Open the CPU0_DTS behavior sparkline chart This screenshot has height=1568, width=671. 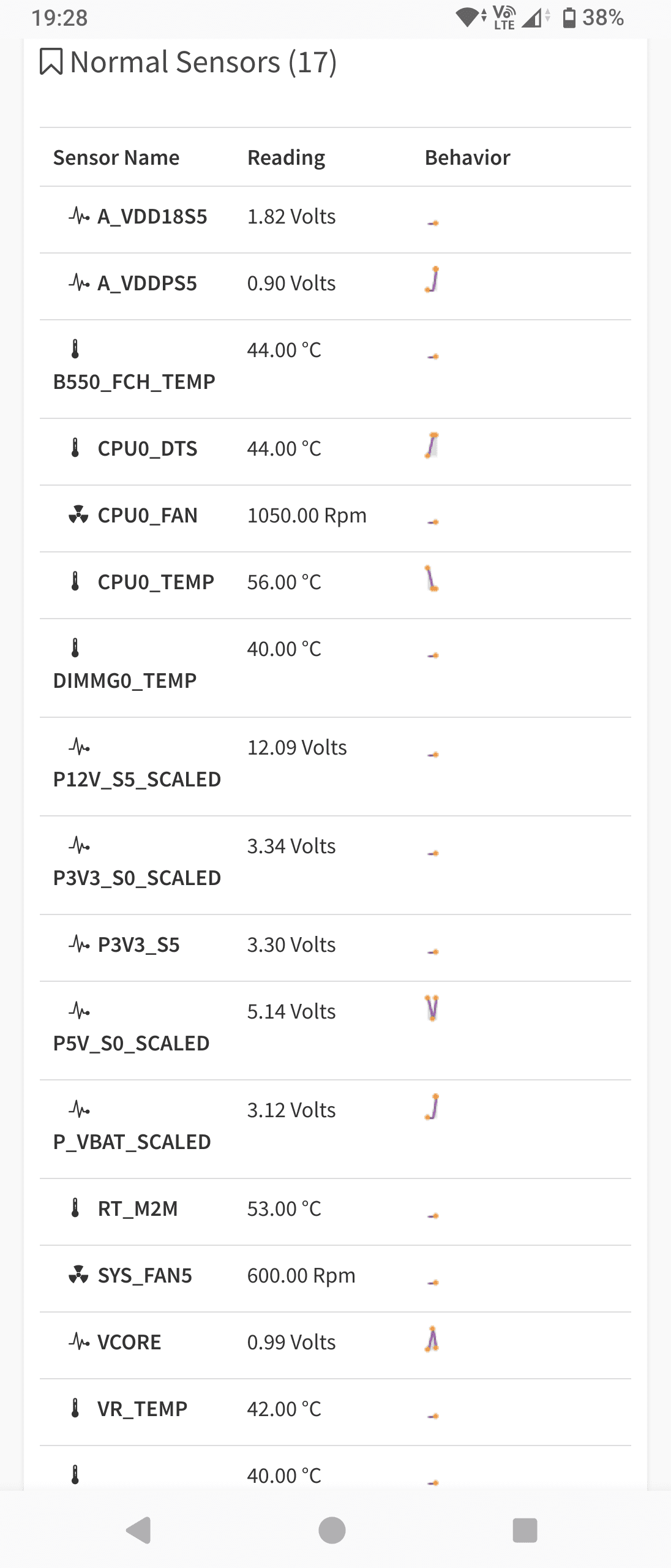[x=432, y=445]
